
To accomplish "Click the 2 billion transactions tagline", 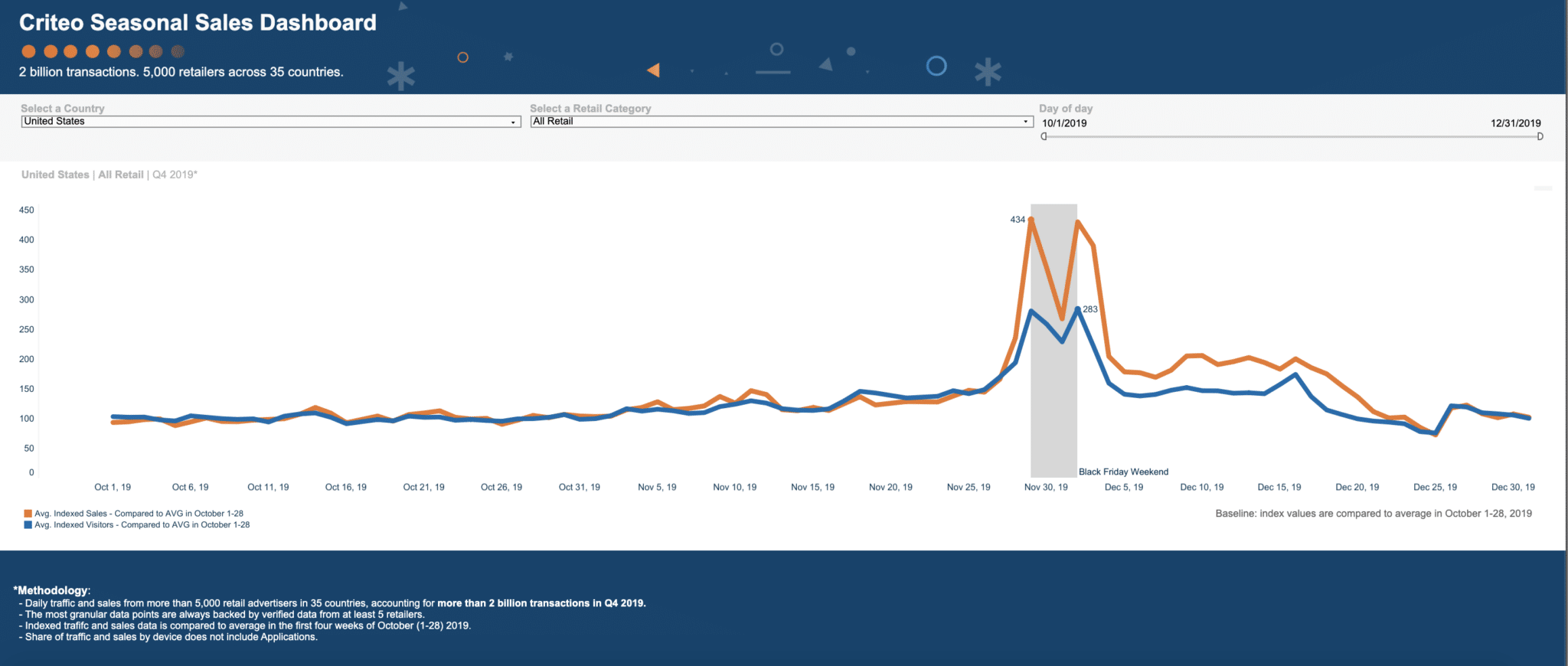I will click(x=181, y=72).
